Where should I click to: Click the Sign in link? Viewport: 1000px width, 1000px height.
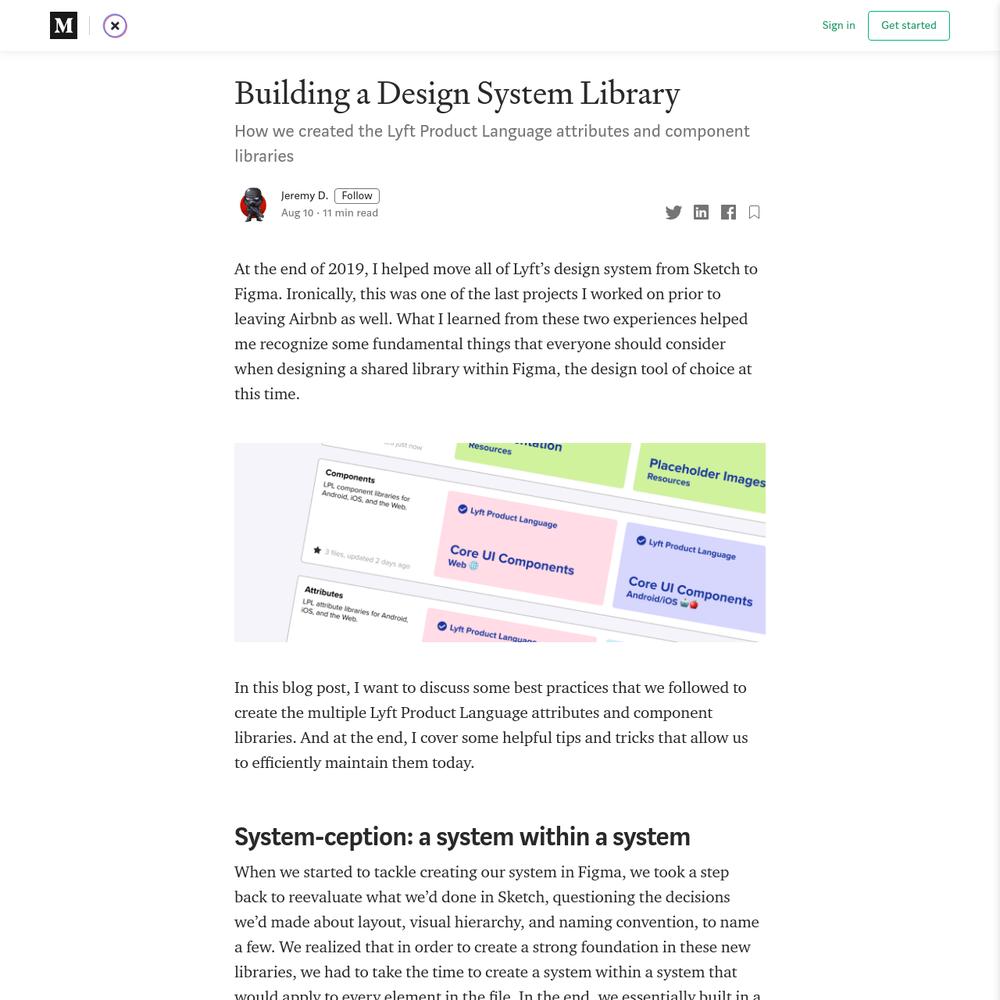click(x=838, y=26)
